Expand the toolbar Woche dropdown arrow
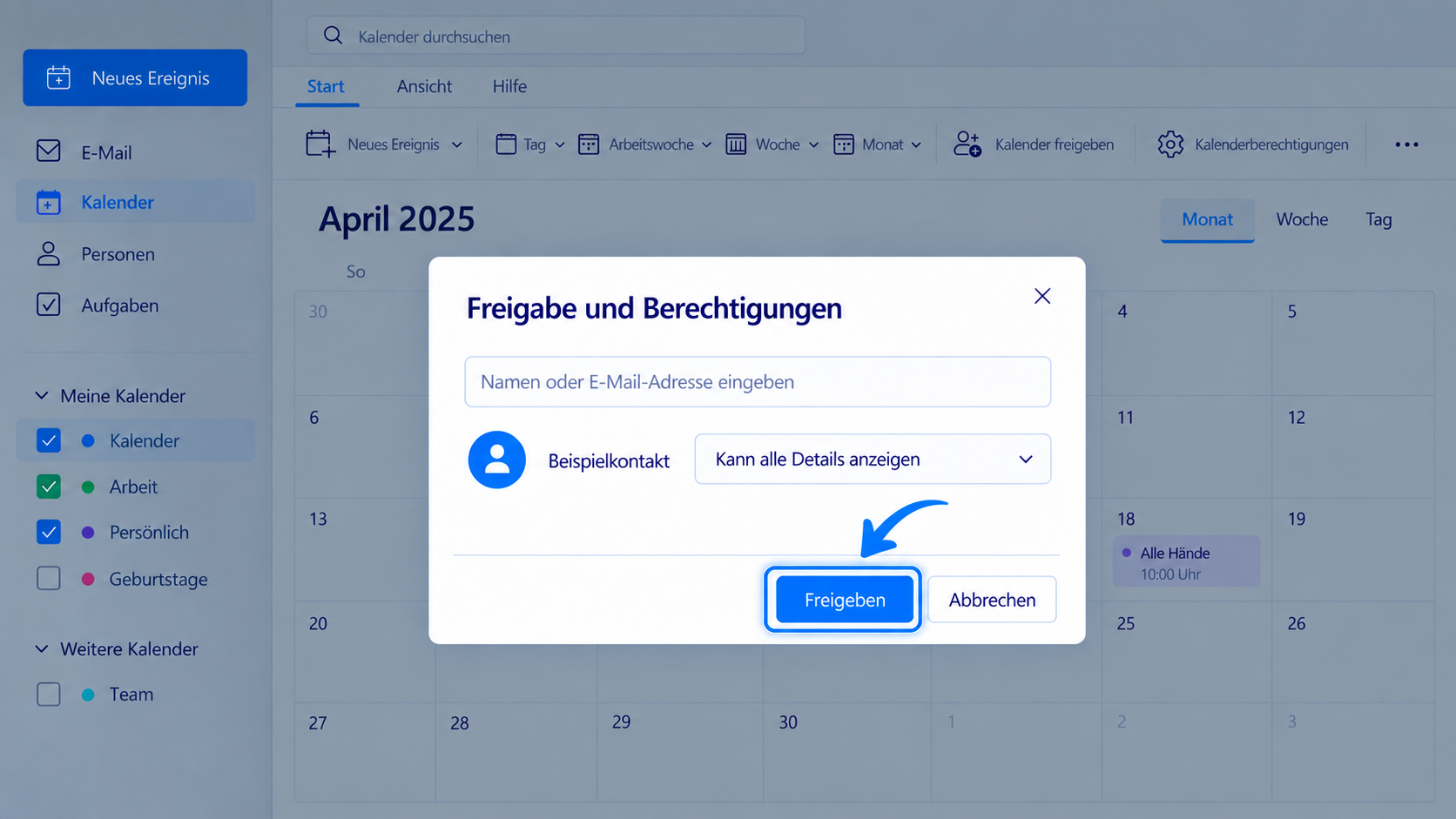 point(813,144)
